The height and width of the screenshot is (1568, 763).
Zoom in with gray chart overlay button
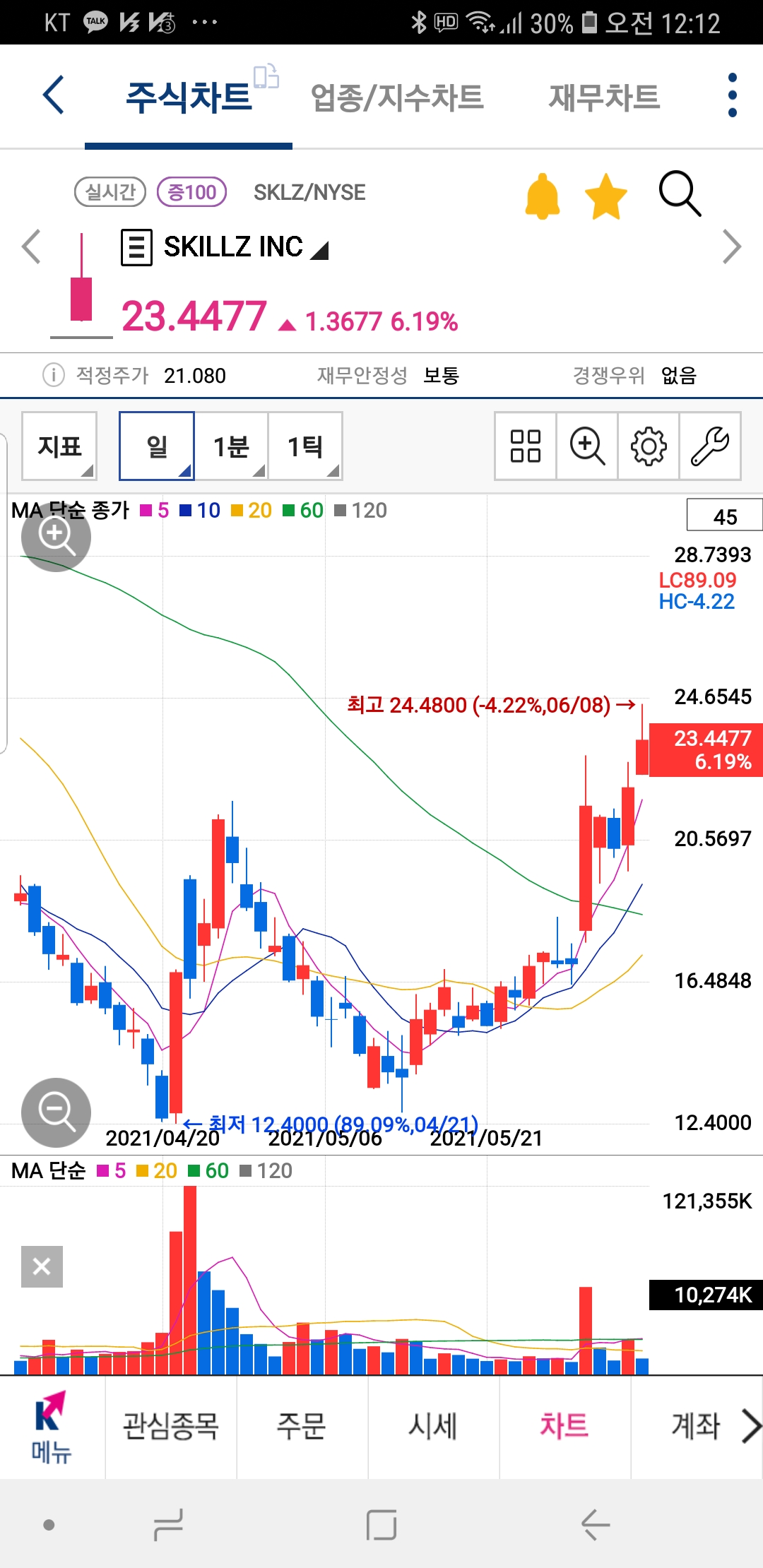(56, 537)
